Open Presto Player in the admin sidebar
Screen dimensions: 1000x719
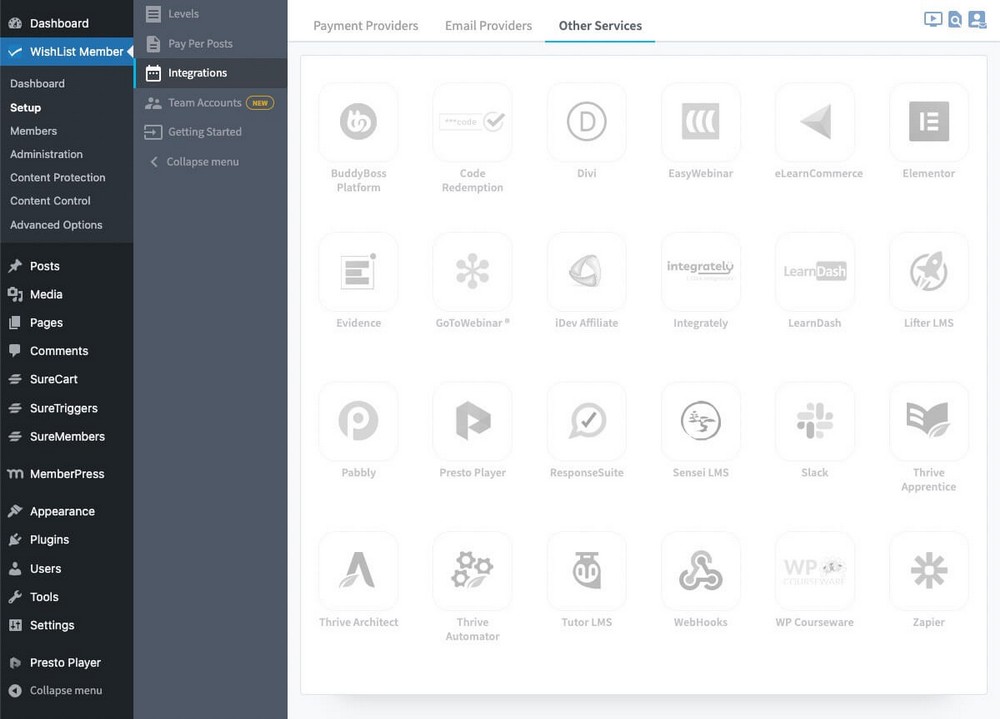click(x=66, y=662)
